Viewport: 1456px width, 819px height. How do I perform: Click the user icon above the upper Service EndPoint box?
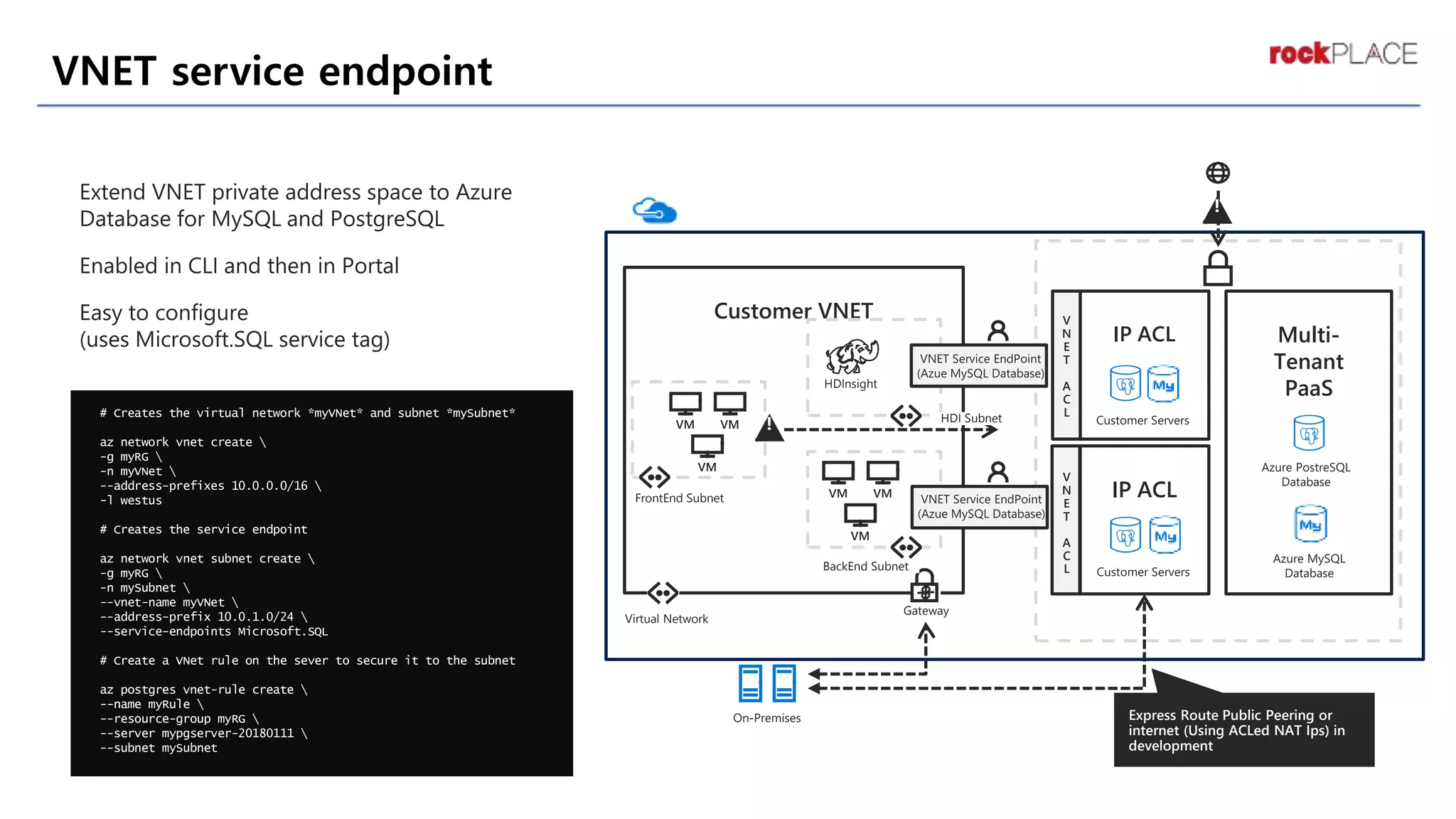coord(998,331)
